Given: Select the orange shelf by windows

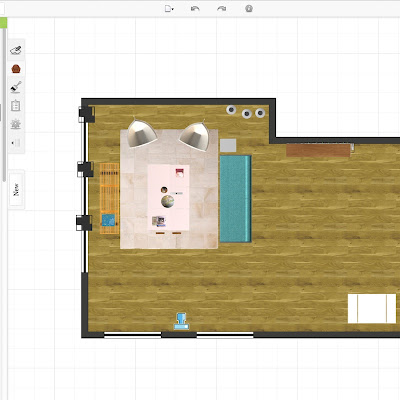Looking at the screenshot, I should (110, 198).
